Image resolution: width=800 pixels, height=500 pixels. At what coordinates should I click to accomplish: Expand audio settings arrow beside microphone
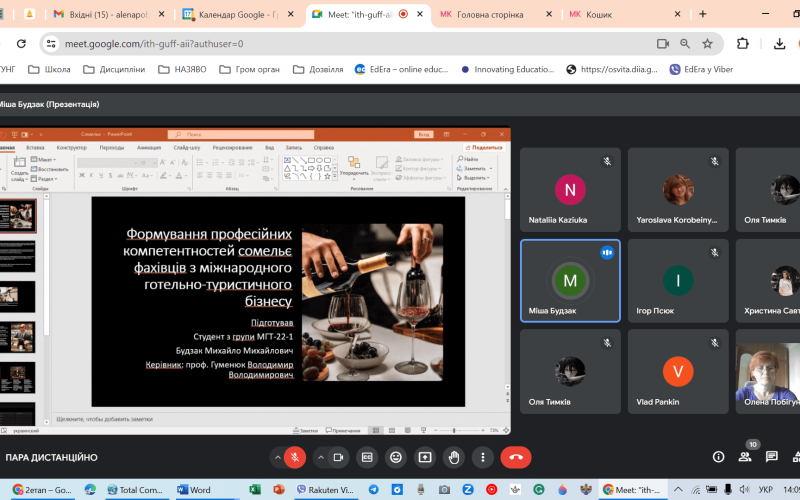[277, 457]
